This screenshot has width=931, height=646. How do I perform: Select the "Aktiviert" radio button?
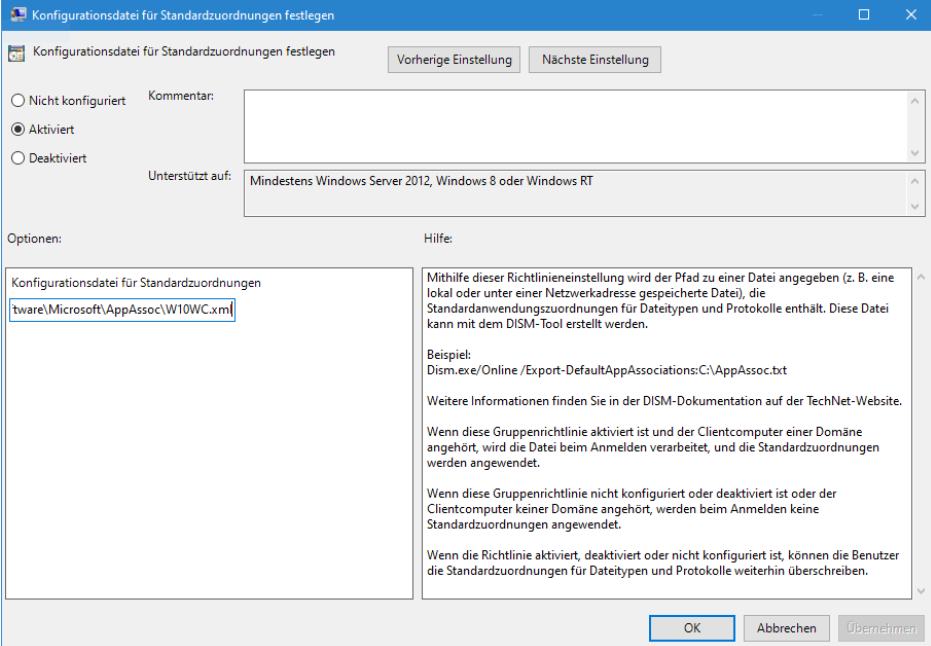pos(18,129)
